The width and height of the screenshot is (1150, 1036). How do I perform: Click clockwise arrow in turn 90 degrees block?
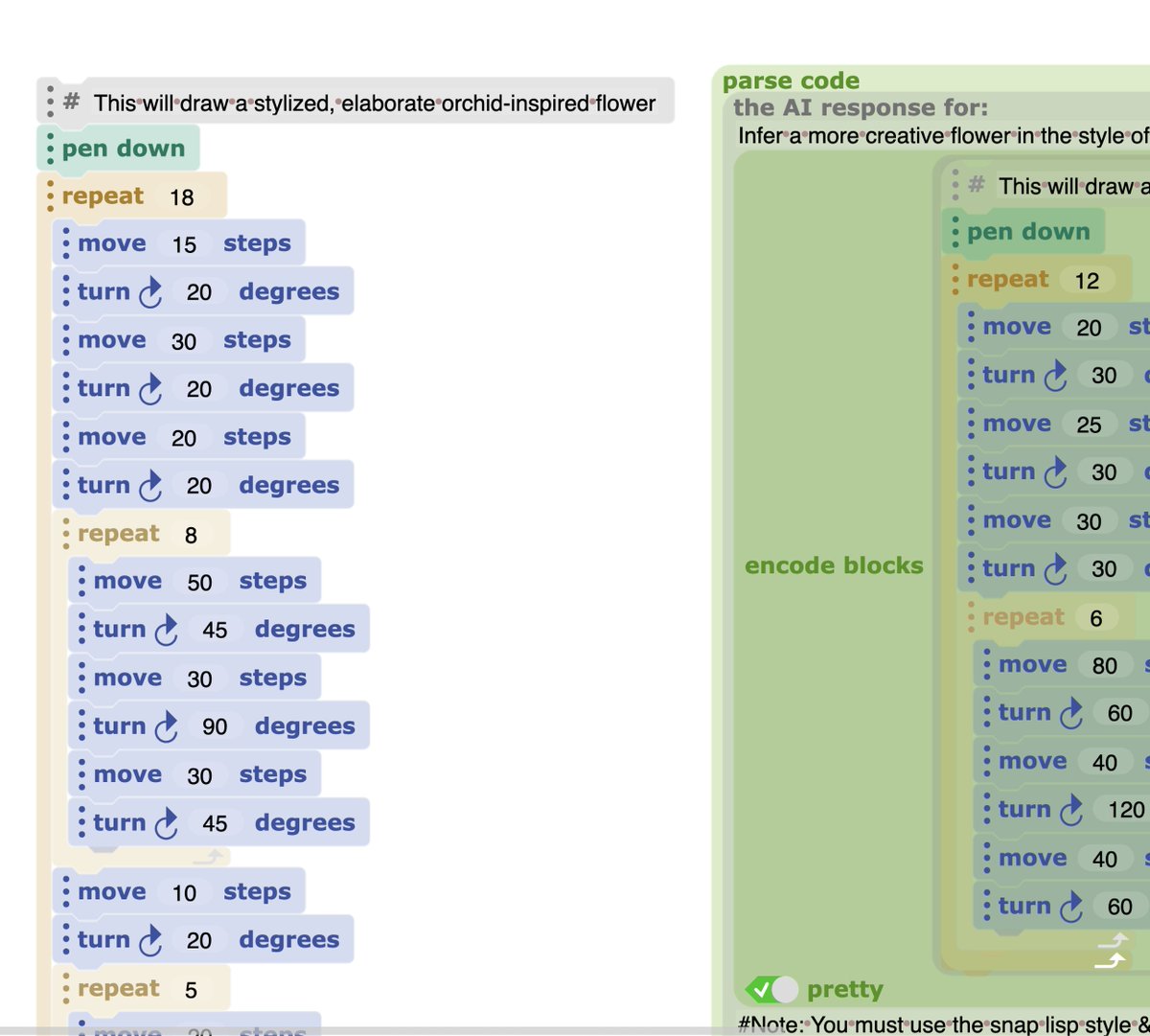[166, 727]
